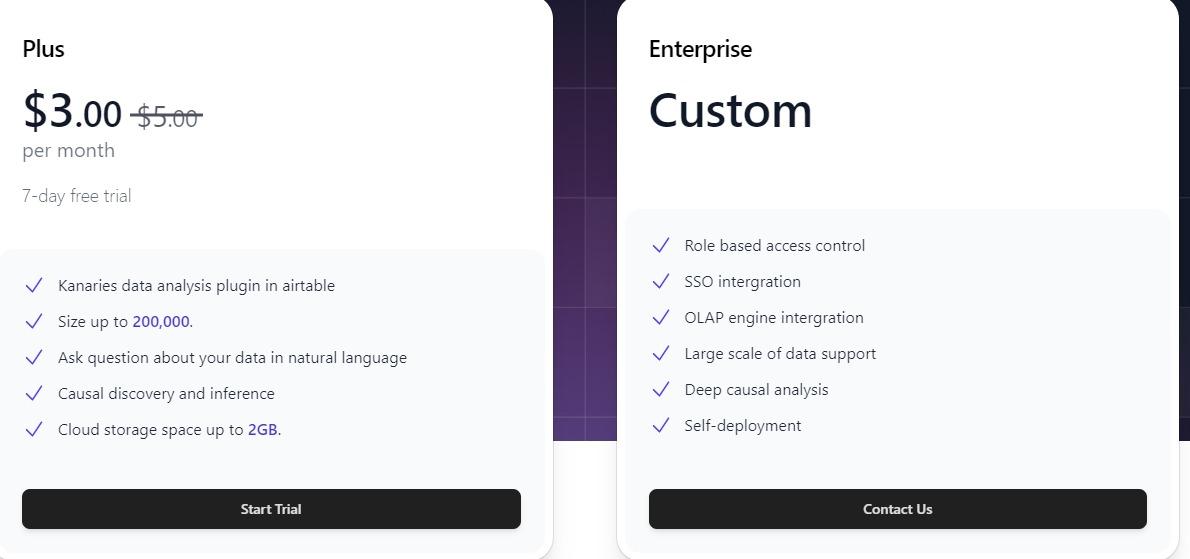Screen dimensions: 1190x559
Task: Click checkmark beside Cloud storage space
Action: [x=33, y=429]
